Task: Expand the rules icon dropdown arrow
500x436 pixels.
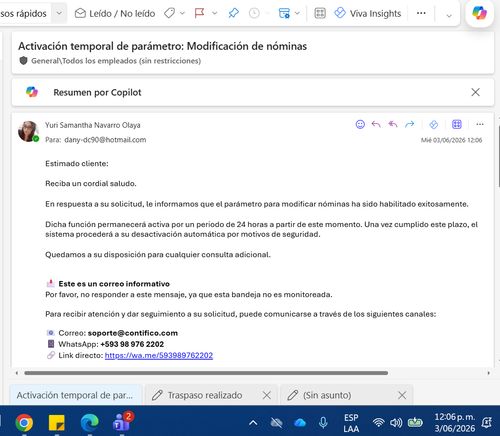Action: [x=297, y=13]
